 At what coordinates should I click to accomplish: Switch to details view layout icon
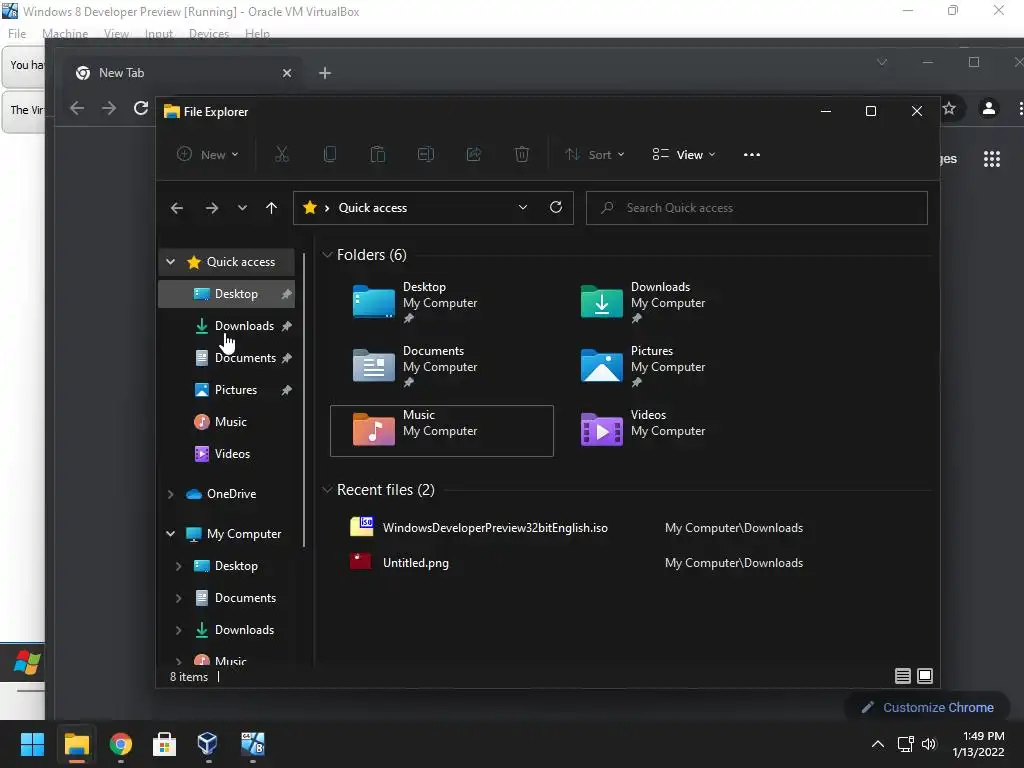click(903, 676)
